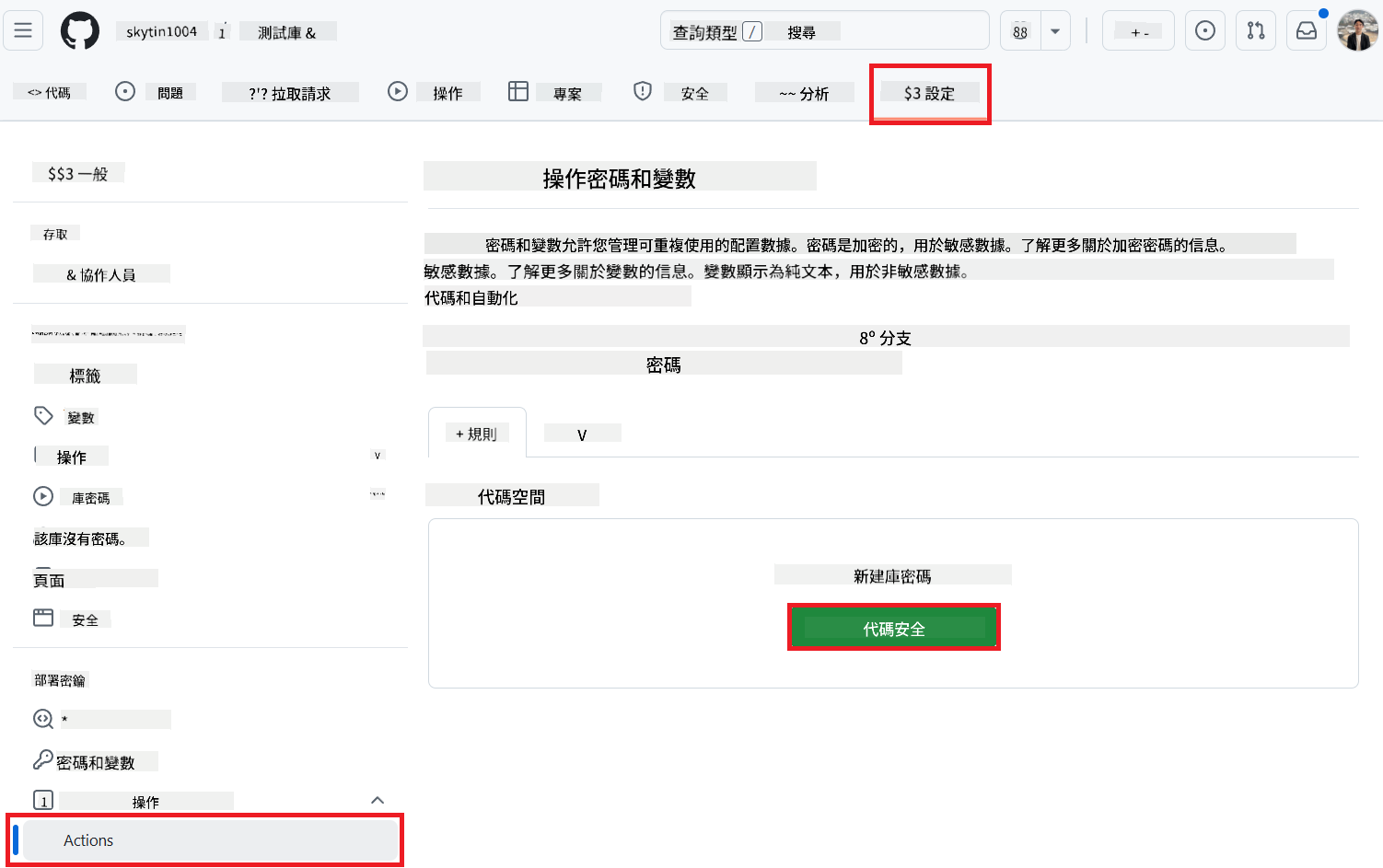Image resolution: width=1383 pixels, height=868 pixels.
Task: Open the header issues circle-dot icon
Action: [1204, 30]
